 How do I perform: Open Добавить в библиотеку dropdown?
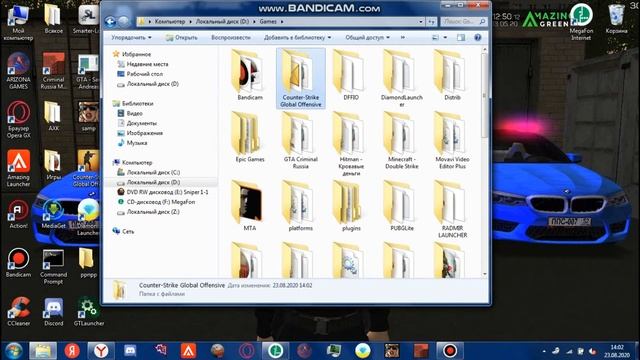(x=297, y=38)
